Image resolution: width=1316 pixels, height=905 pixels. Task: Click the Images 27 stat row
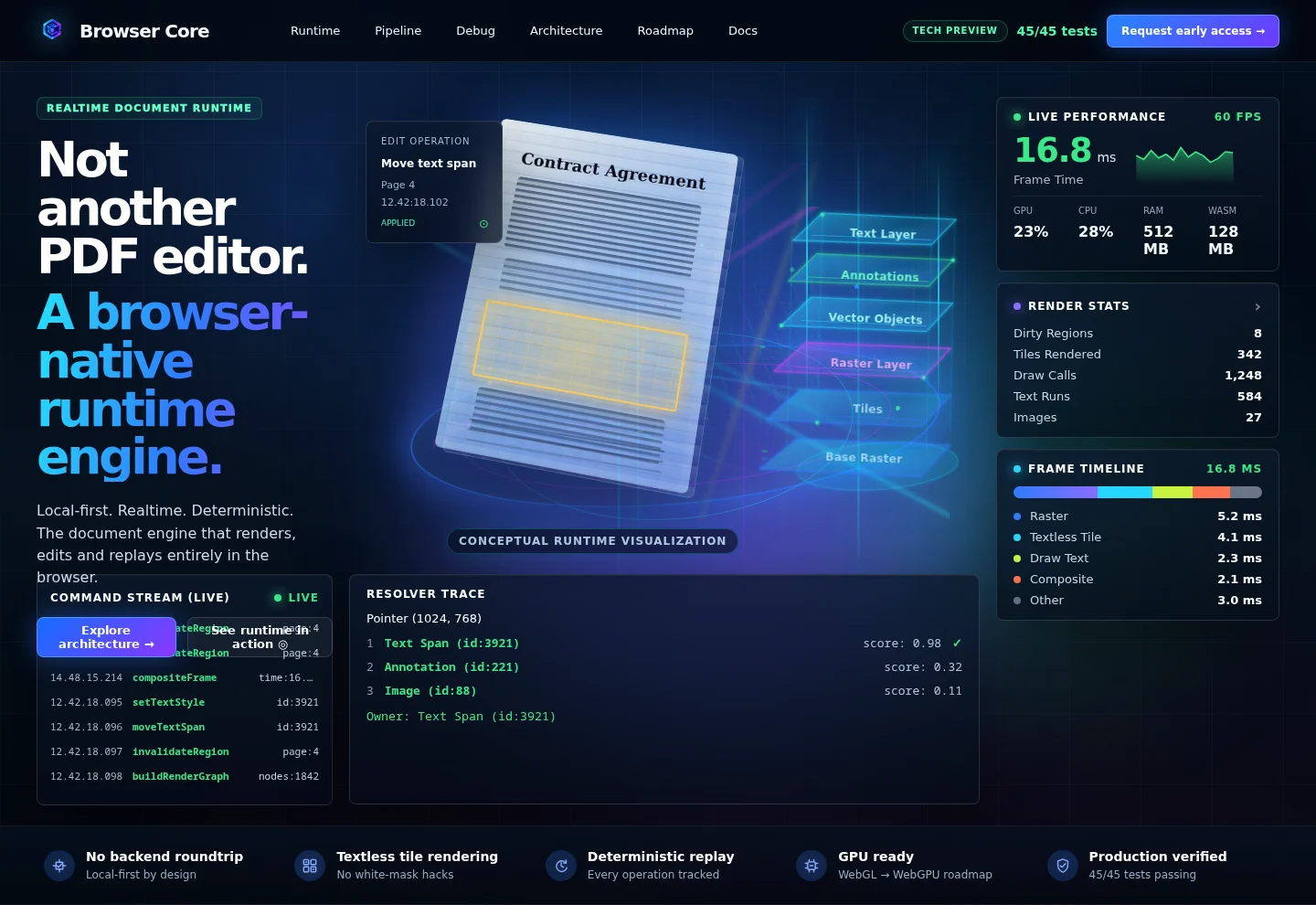click(x=1138, y=418)
